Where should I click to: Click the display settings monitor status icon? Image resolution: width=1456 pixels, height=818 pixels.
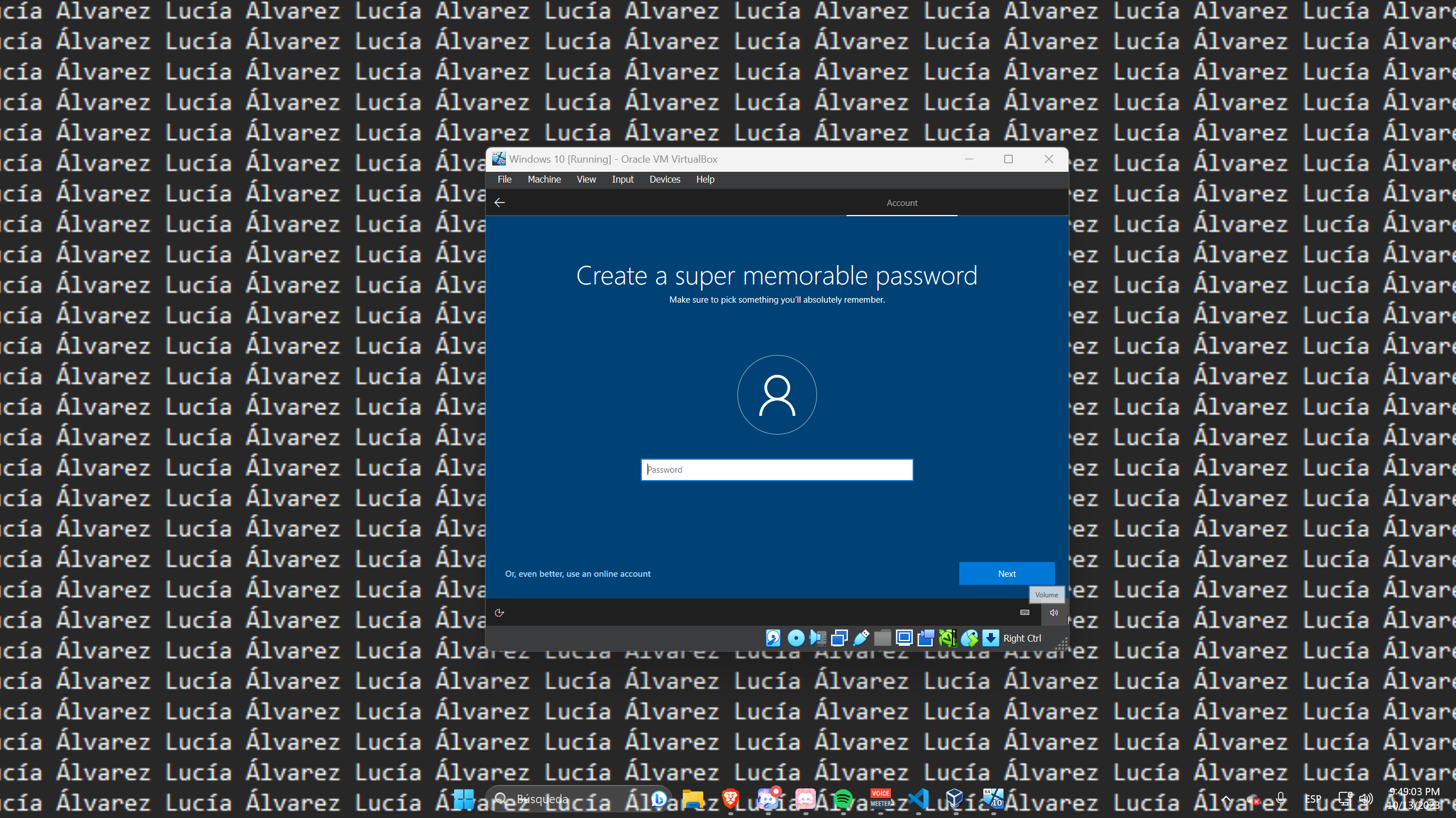coord(904,638)
